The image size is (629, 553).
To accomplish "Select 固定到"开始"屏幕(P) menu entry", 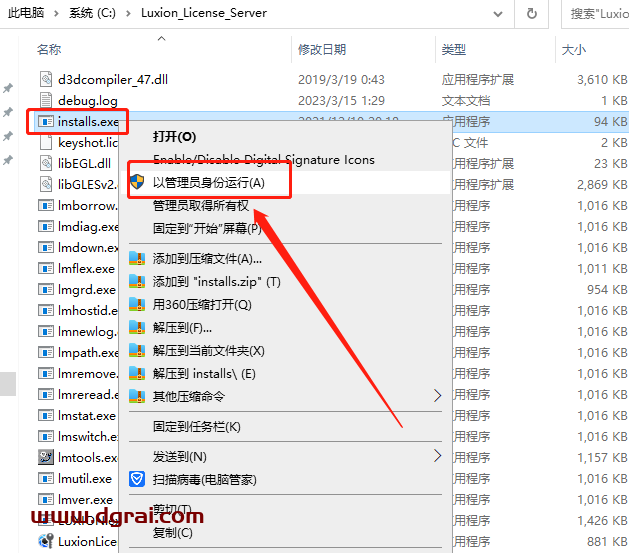I will [x=207, y=229].
